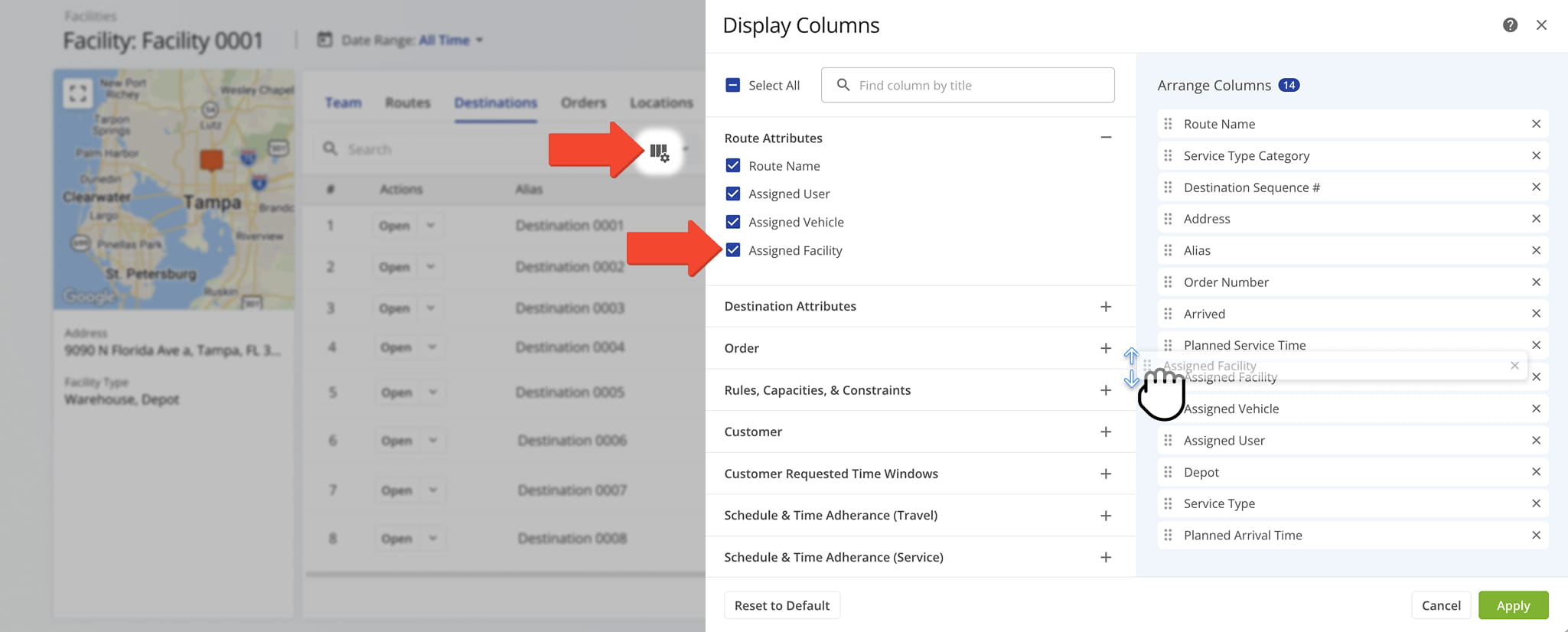Remove Route Name from arranged columns

click(x=1535, y=124)
